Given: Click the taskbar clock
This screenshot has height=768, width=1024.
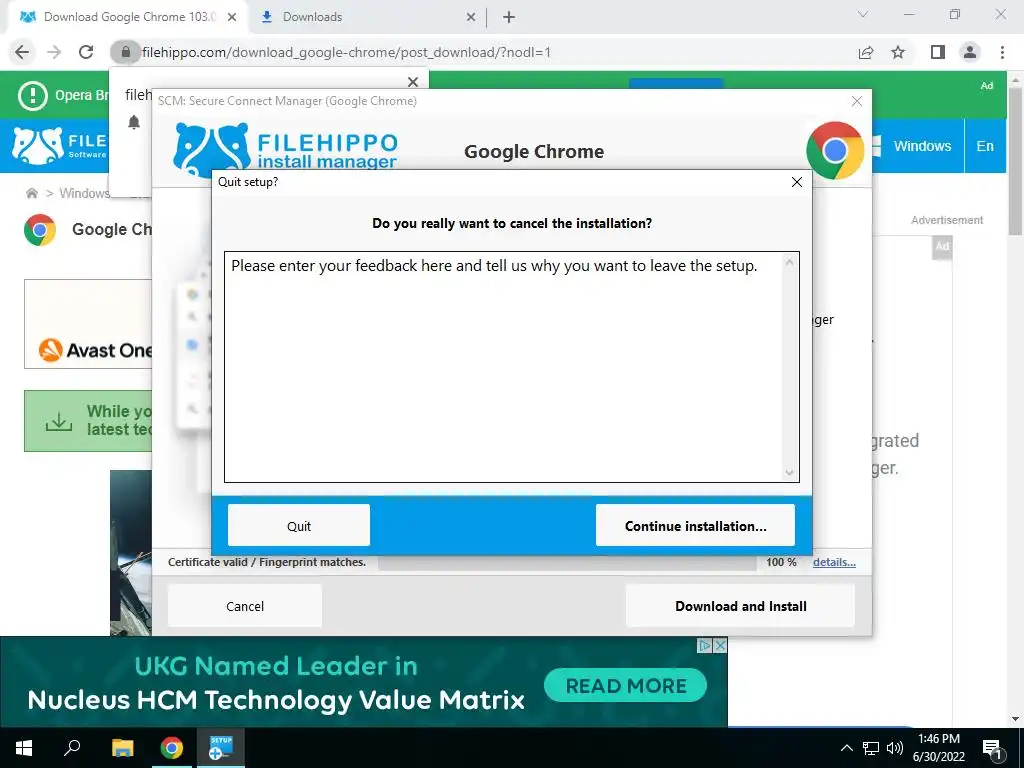Looking at the screenshot, I should point(938,748).
